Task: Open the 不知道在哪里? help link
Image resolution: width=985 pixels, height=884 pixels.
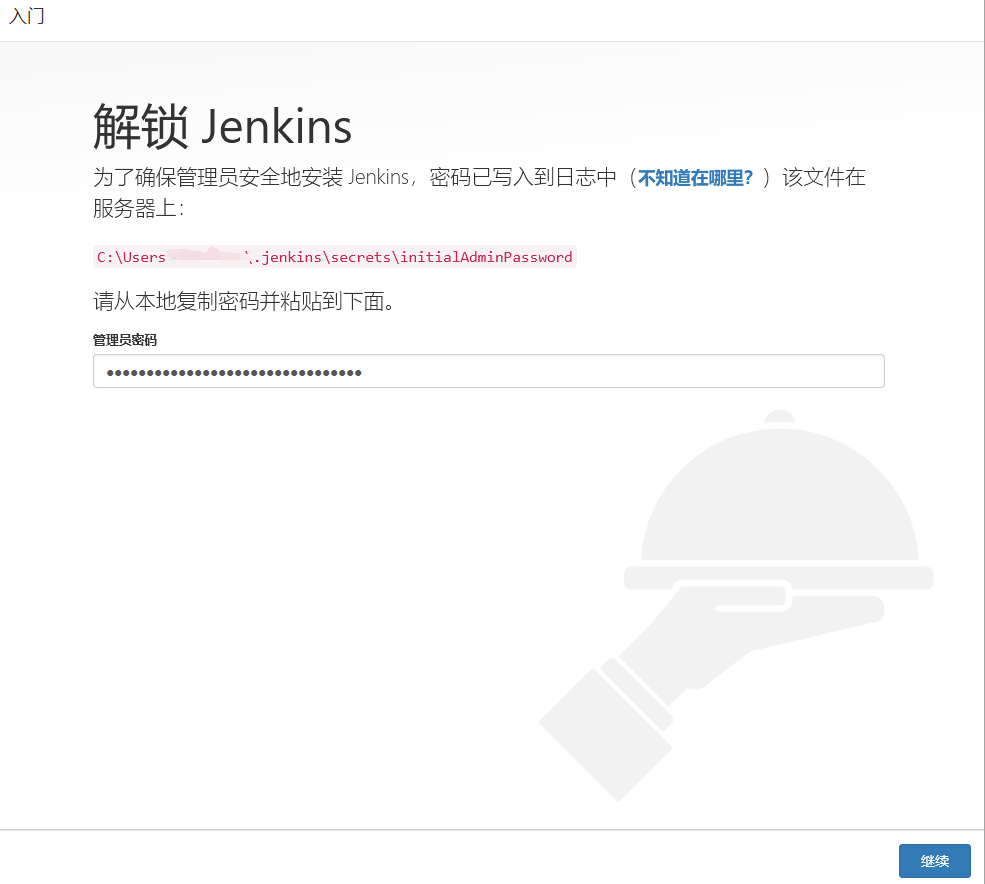Action: pyautogui.click(x=695, y=178)
